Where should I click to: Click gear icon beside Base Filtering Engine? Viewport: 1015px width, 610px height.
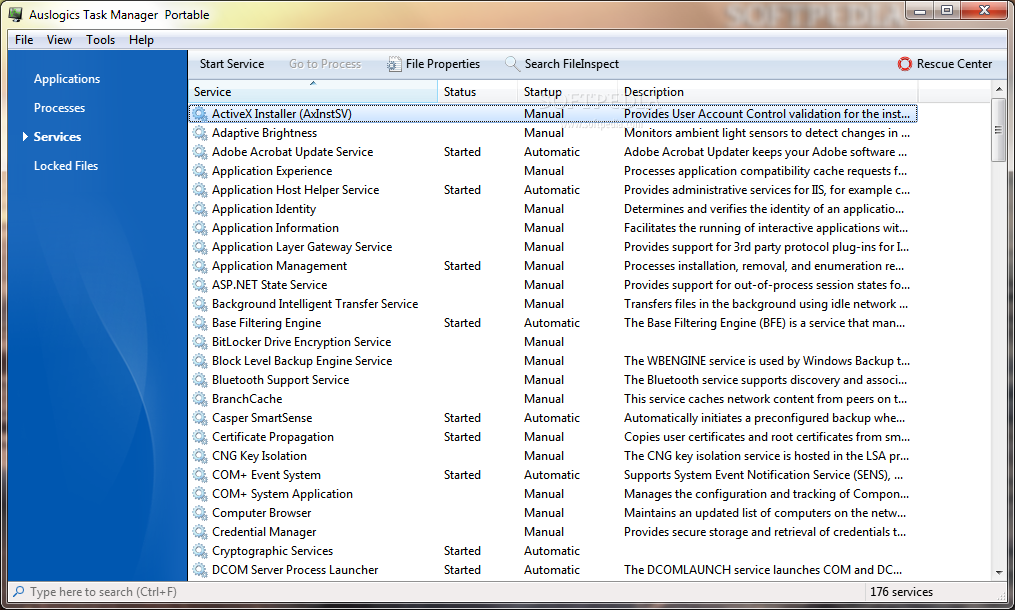(200, 322)
